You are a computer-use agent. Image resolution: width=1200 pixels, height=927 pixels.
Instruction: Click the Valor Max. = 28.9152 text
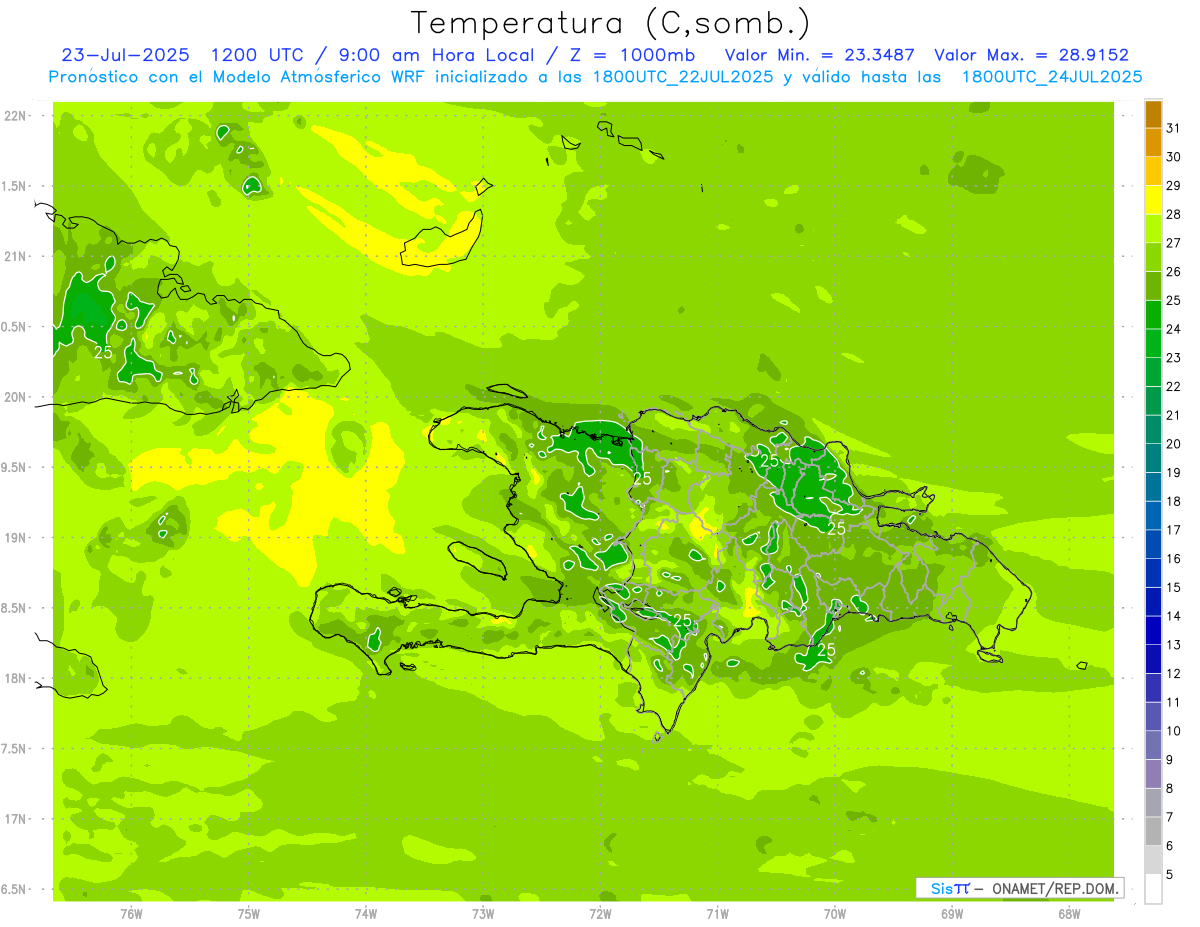click(1031, 55)
